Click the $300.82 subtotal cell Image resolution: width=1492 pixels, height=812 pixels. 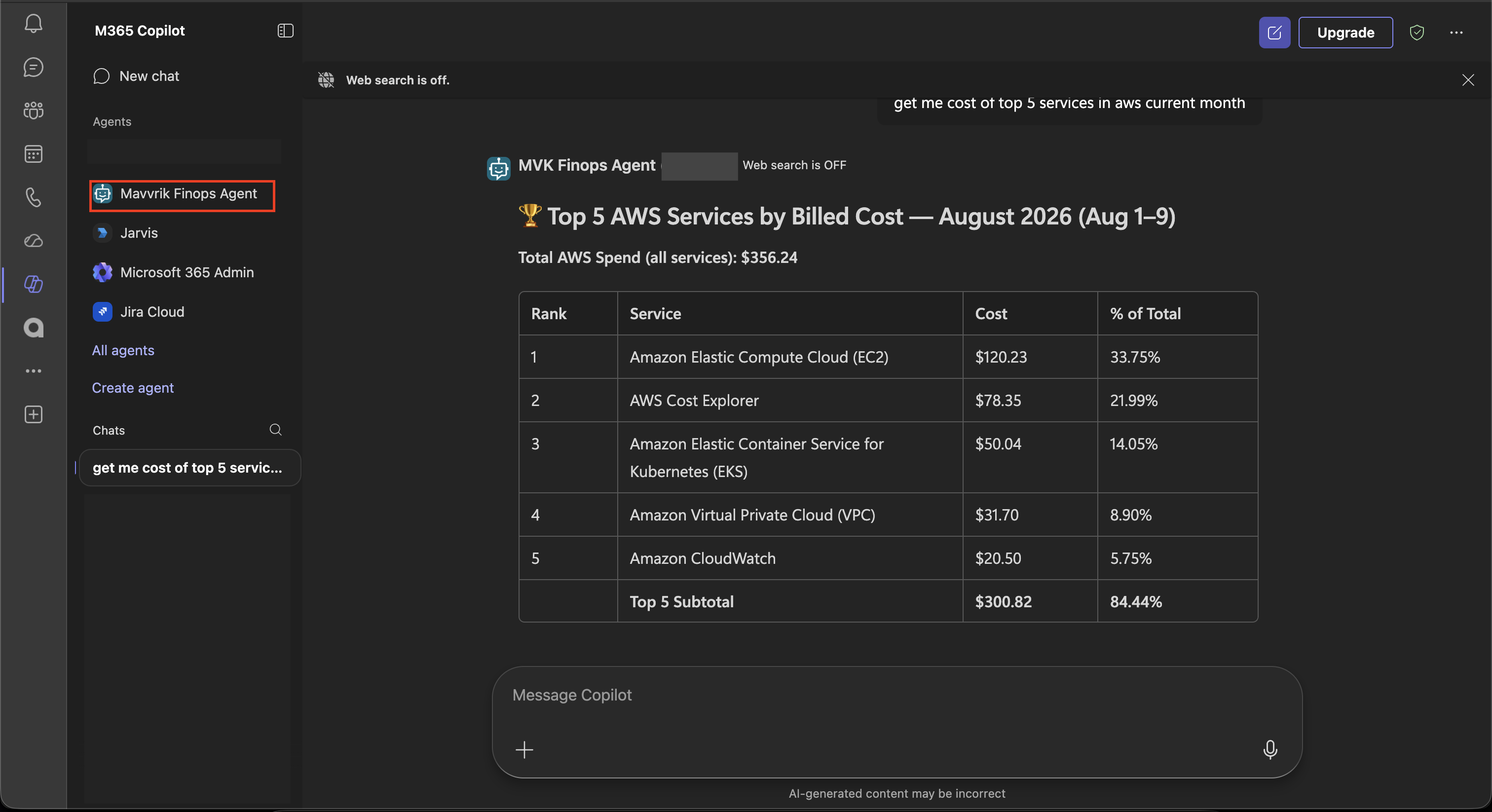[1030, 601]
